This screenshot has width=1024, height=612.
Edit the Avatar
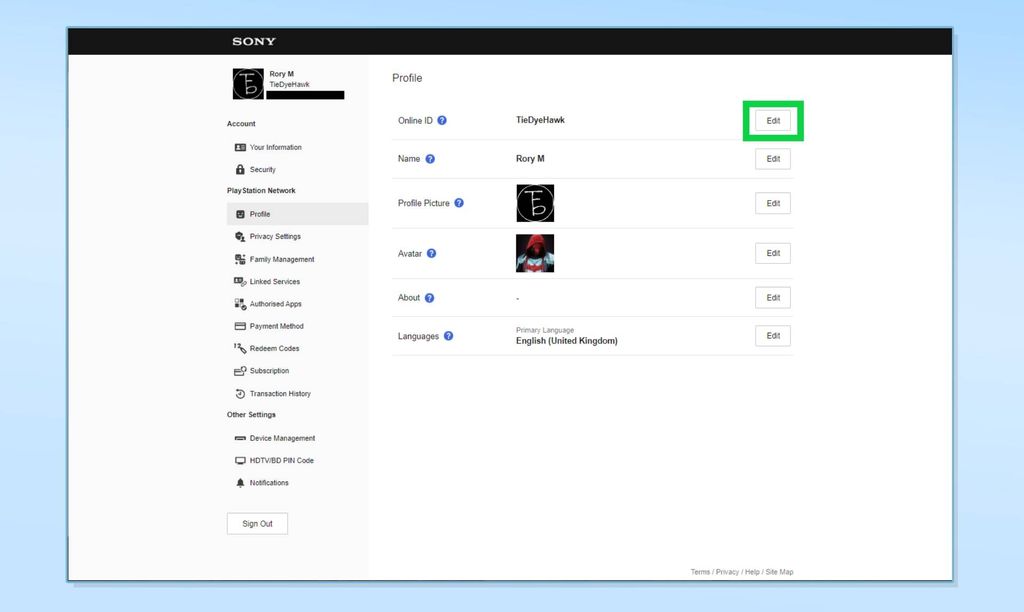pos(773,253)
